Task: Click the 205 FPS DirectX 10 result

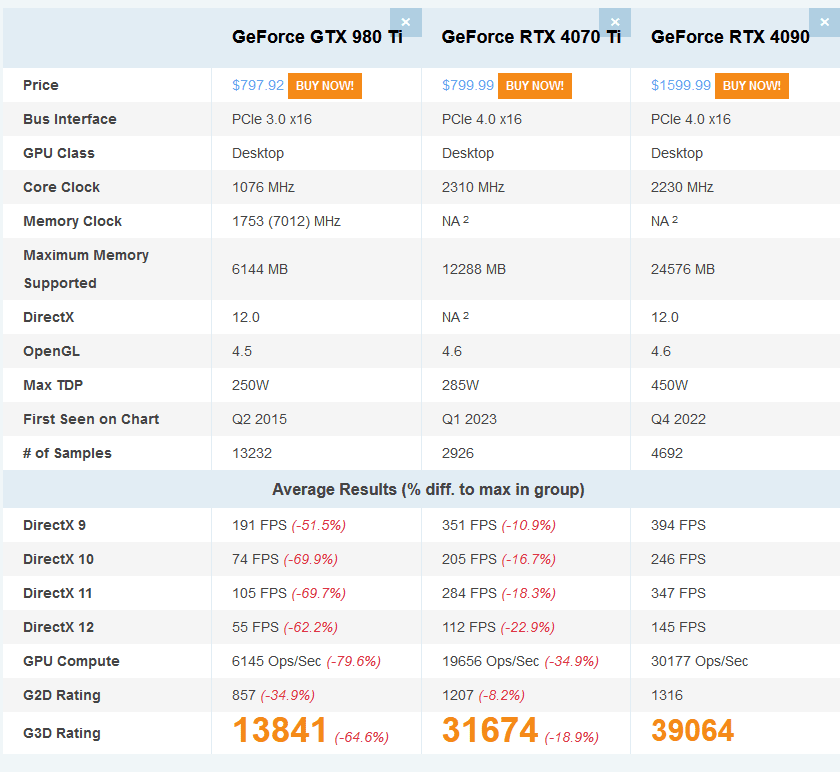Action: (x=469, y=559)
